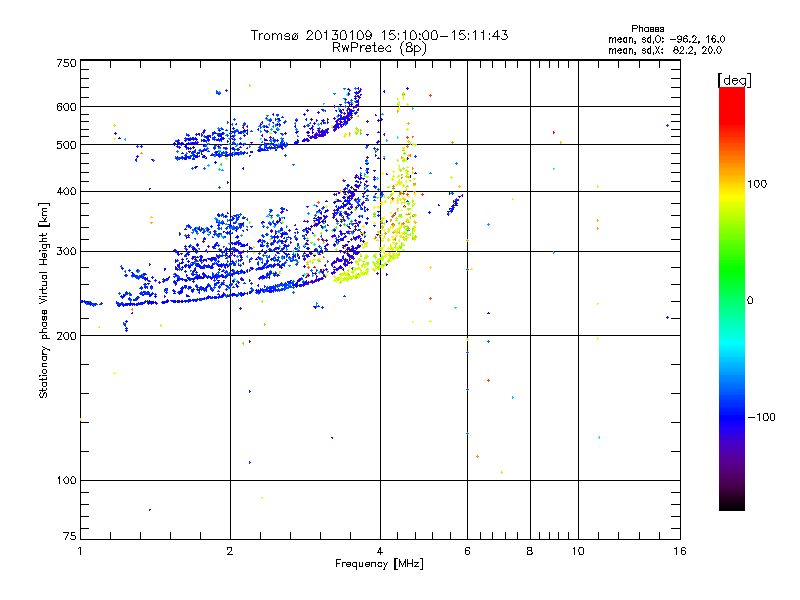Click the 'mean, sd,O: -96.2, 16.0' statistics line
Image resolution: width=800 pixels, height=600 pixels.
click(666, 39)
